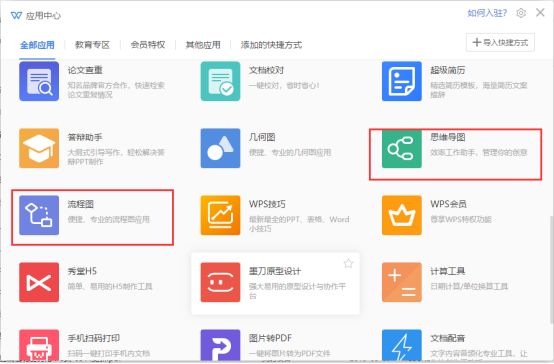
Task: Click the 便捷、专业的几何图应用 description
Action: 290,152
